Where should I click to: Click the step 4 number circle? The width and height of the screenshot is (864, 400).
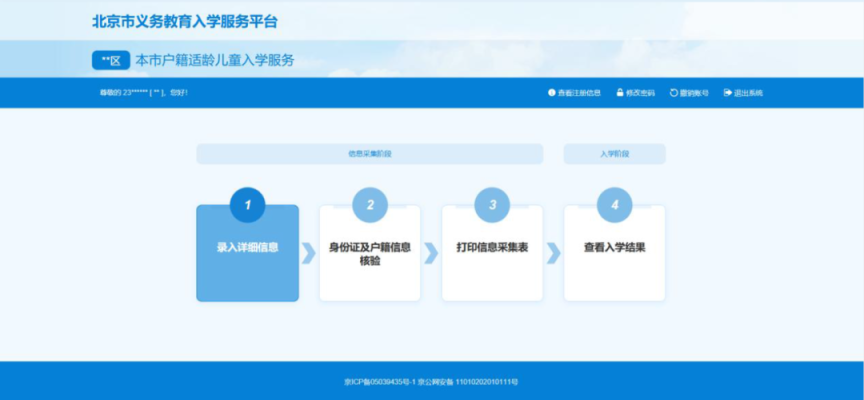[x=614, y=205]
